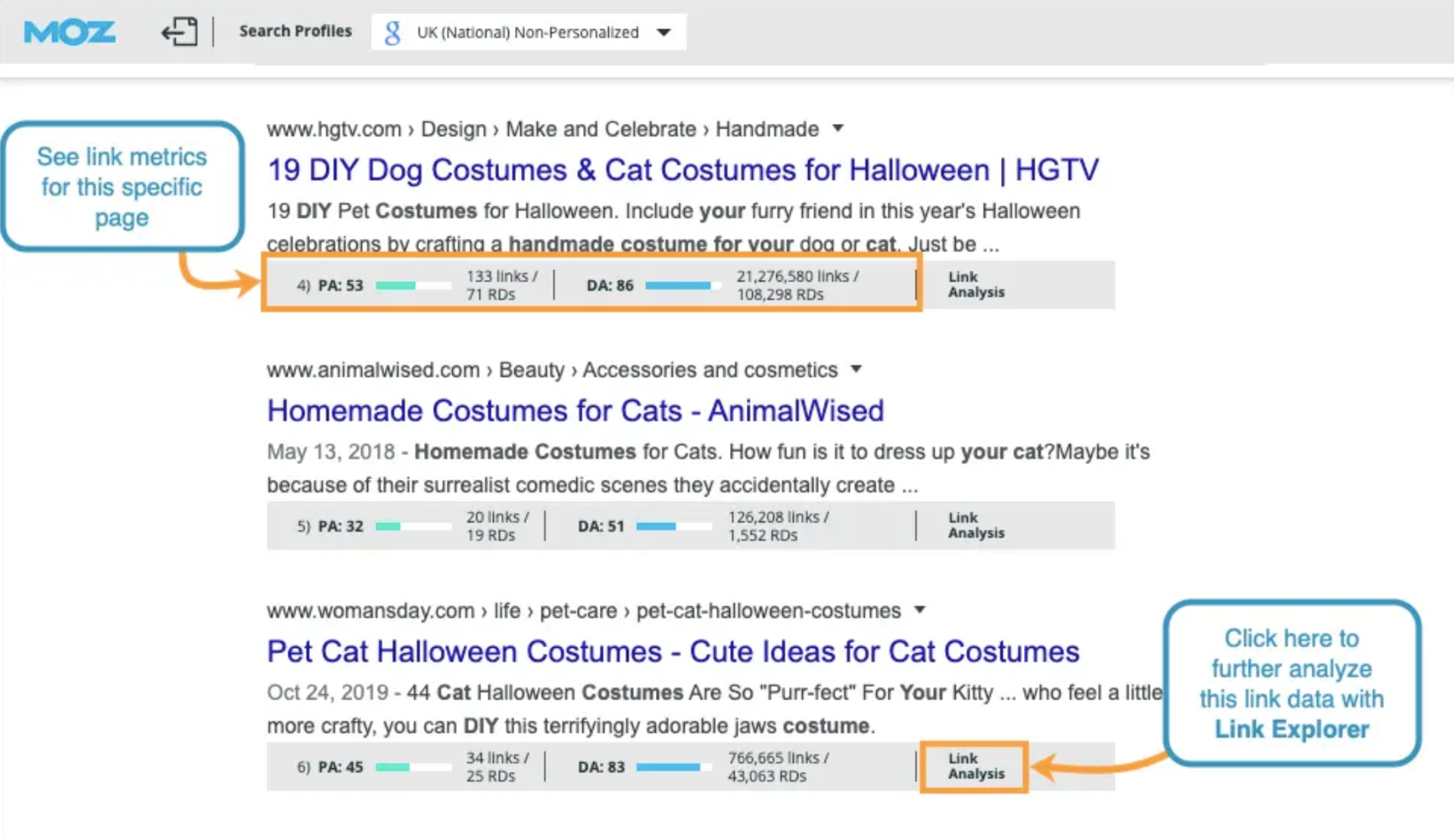Click the 21,276,580 links domain metric
The height and width of the screenshot is (840, 1454).
click(797, 276)
